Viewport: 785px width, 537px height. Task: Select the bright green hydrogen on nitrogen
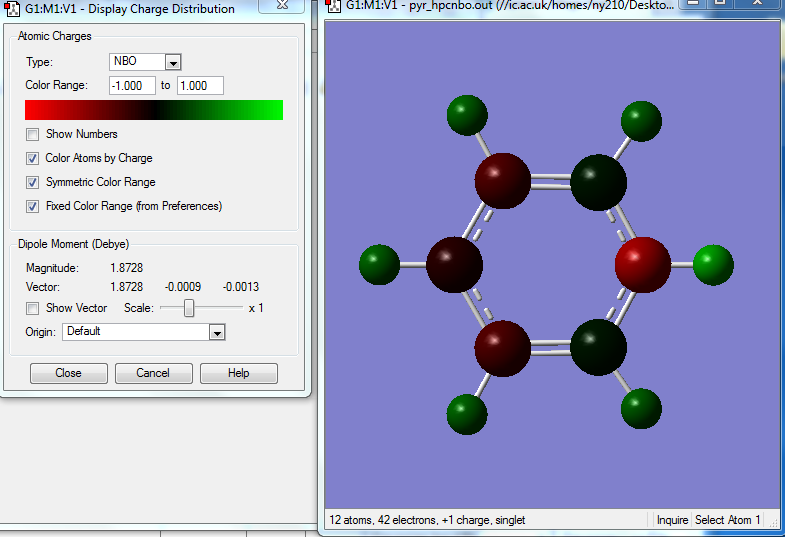pyautogui.click(x=712, y=265)
